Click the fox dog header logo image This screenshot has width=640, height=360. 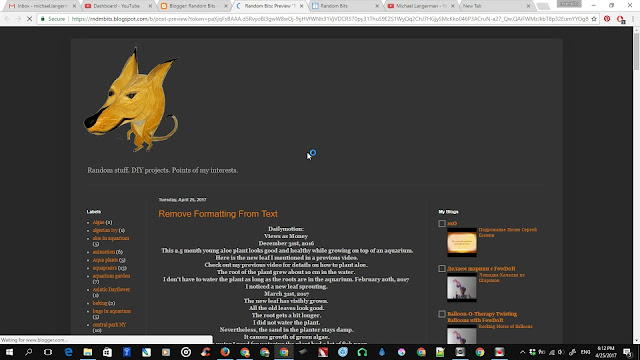pyautogui.click(x=132, y=100)
